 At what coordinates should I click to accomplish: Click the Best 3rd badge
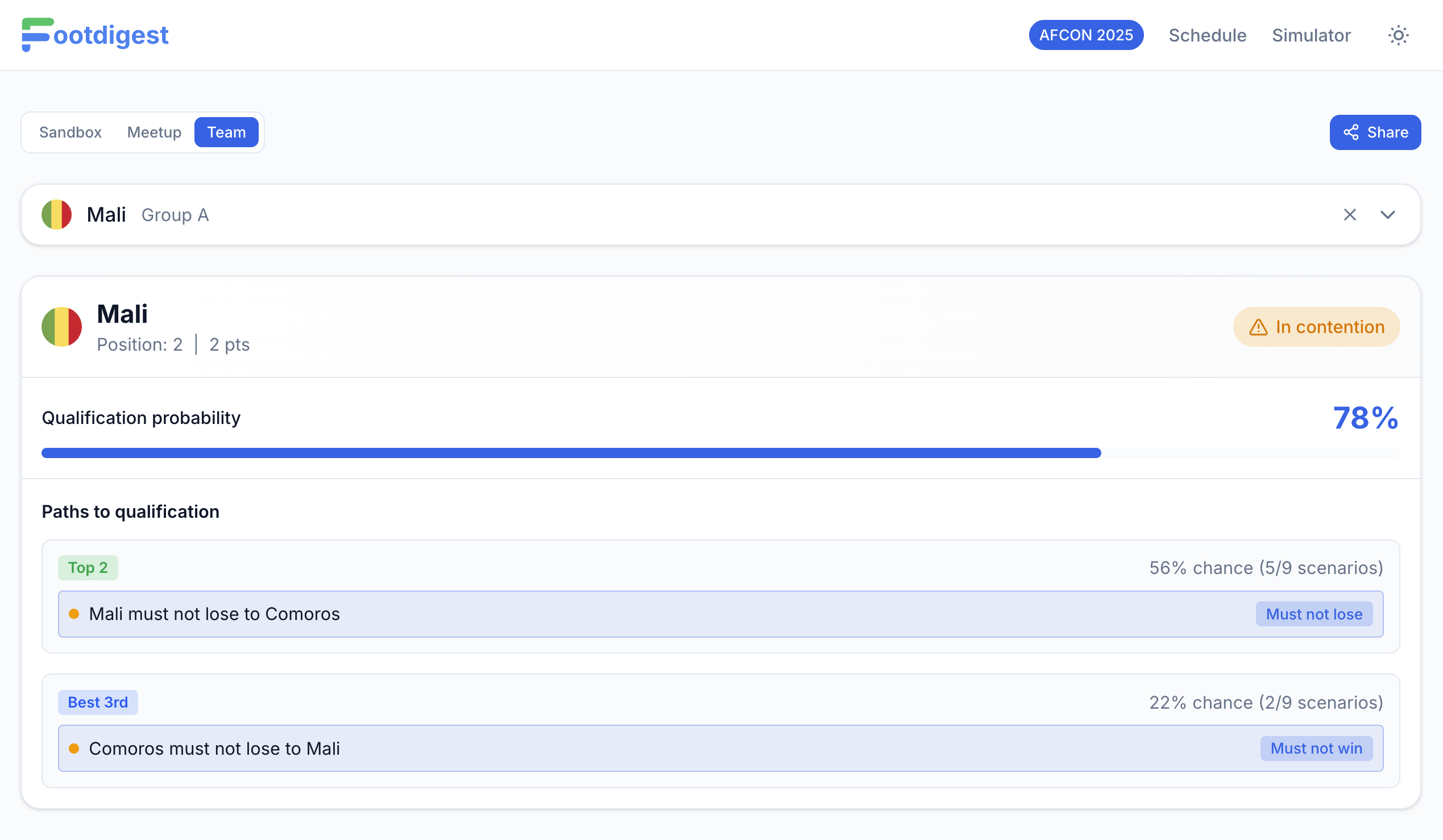pos(98,702)
